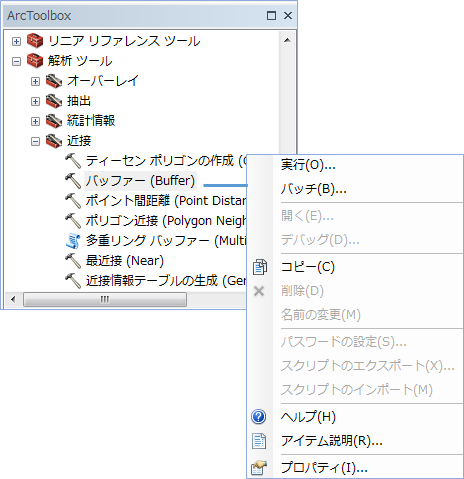Click the document icon beside アイテム説明(R)
Viewport: 464px width, 479px height.
click(259, 441)
